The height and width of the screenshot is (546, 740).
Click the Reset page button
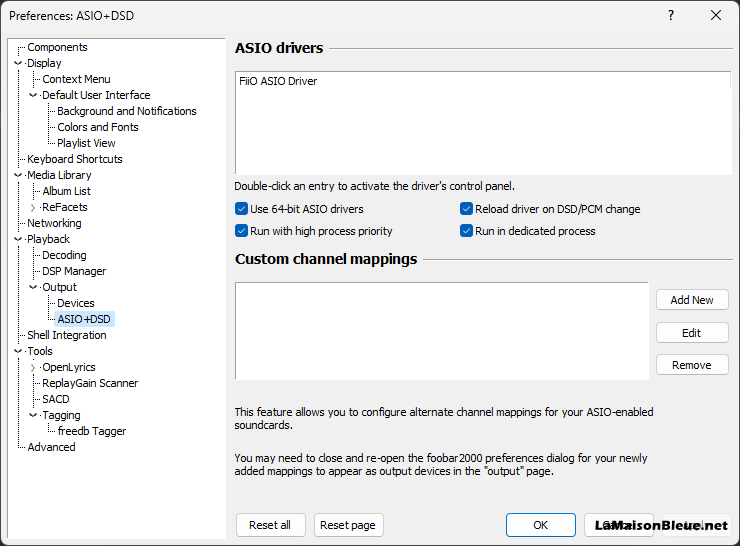(348, 525)
